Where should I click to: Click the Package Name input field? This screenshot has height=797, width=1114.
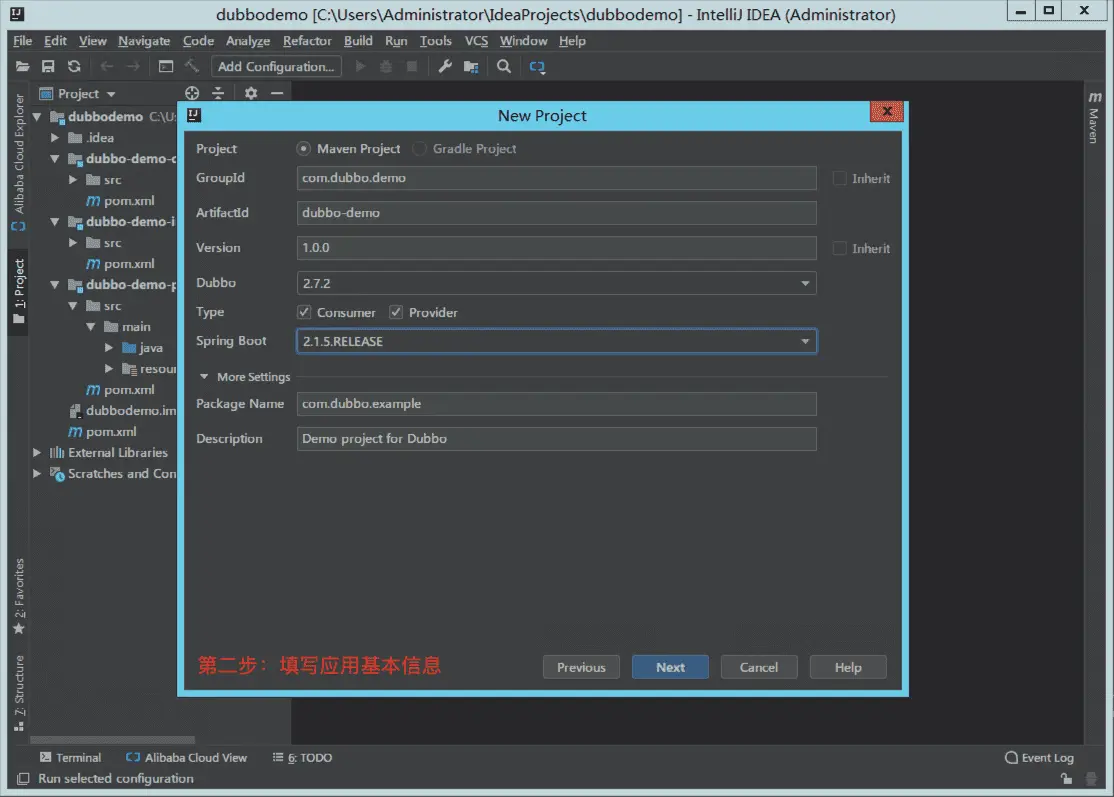(x=556, y=404)
